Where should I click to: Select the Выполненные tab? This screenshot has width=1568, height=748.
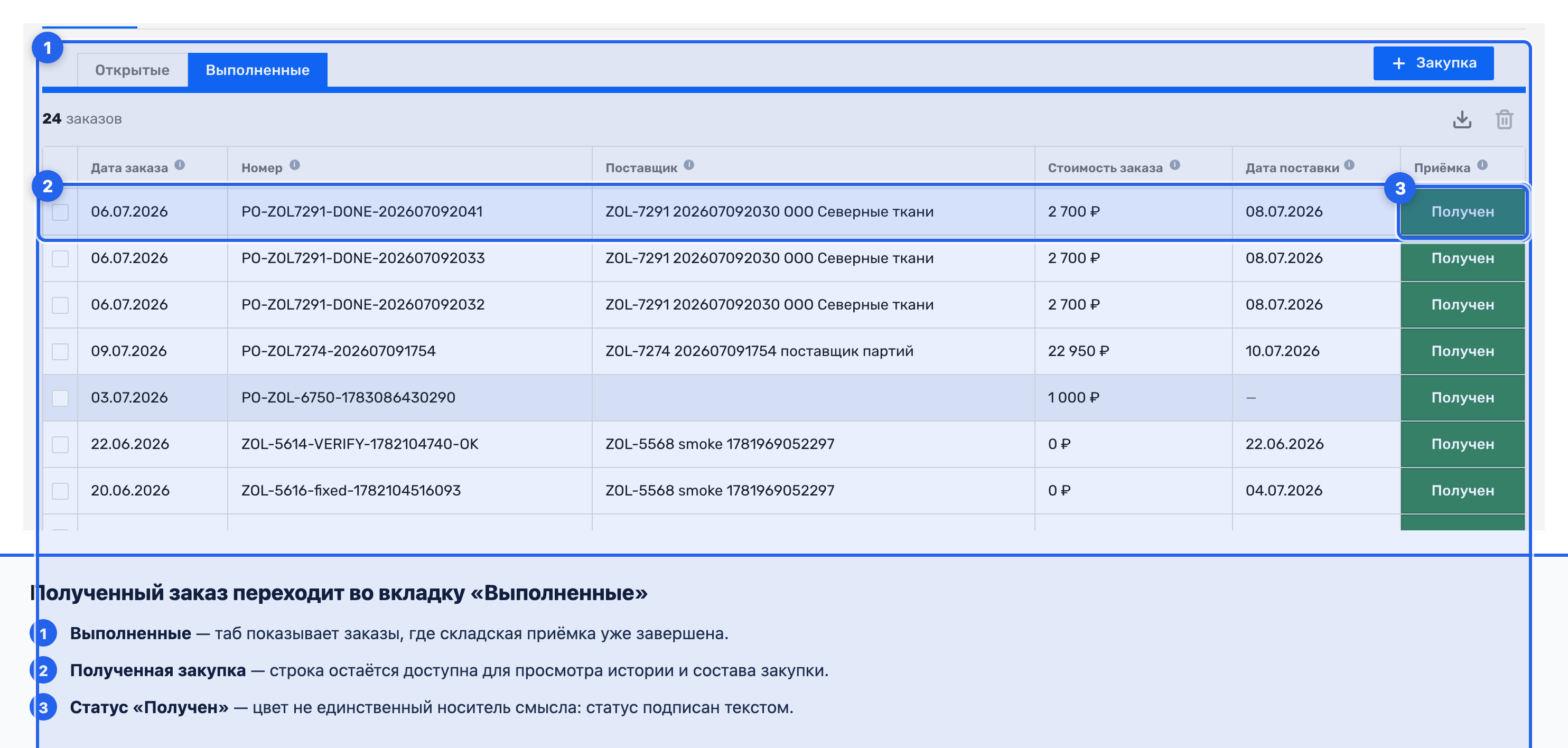point(257,70)
